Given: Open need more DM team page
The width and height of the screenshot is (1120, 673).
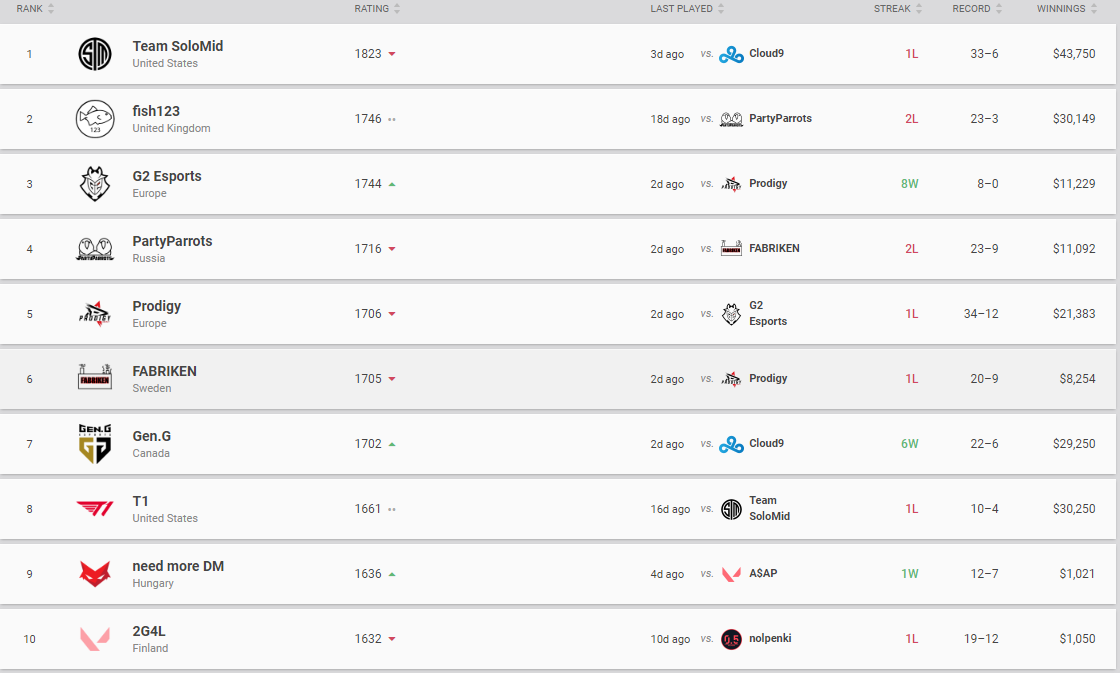Looking at the screenshot, I should click(178, 567).
